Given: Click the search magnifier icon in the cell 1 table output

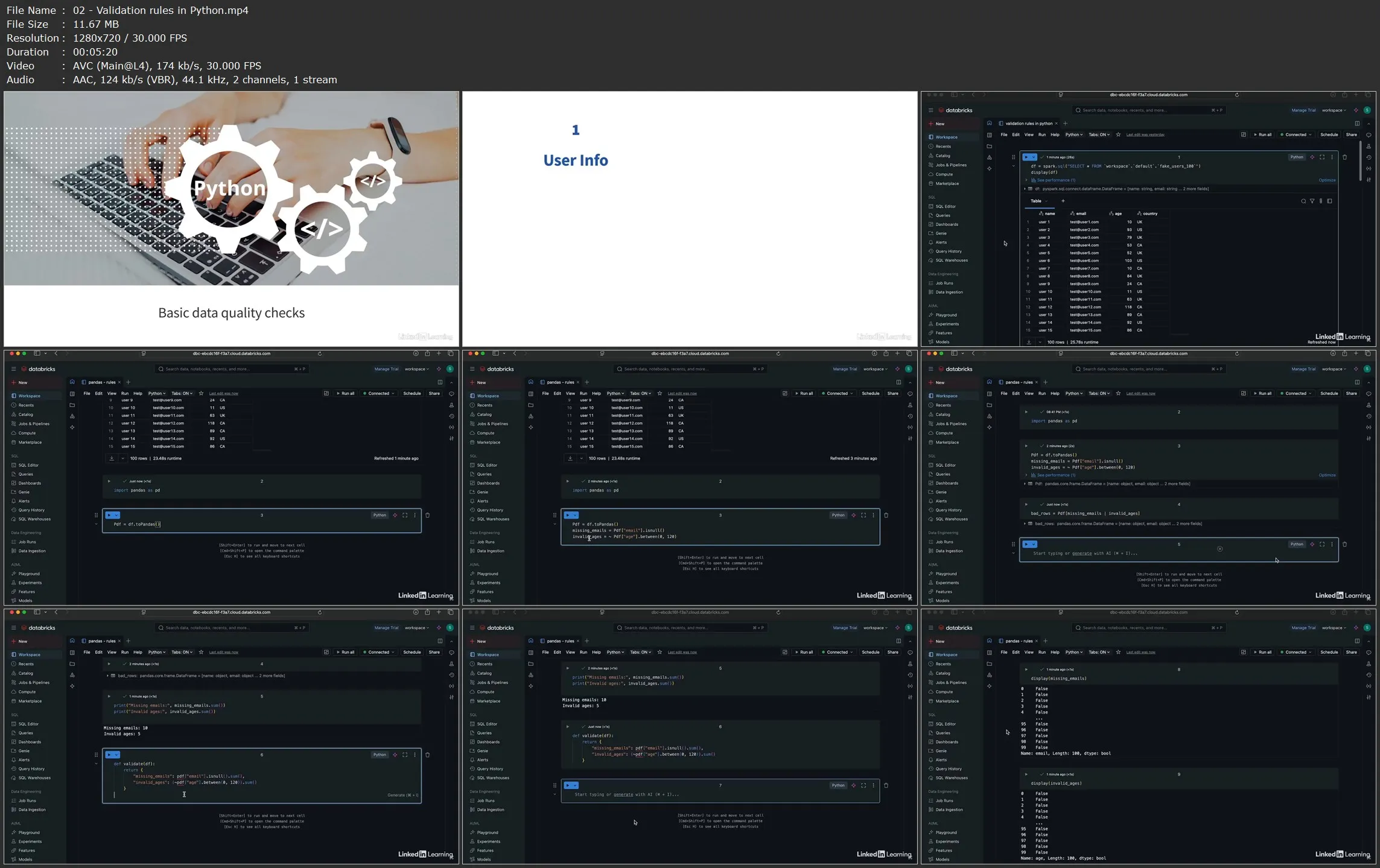Looking at the screenshot, I should (1303, 201).
